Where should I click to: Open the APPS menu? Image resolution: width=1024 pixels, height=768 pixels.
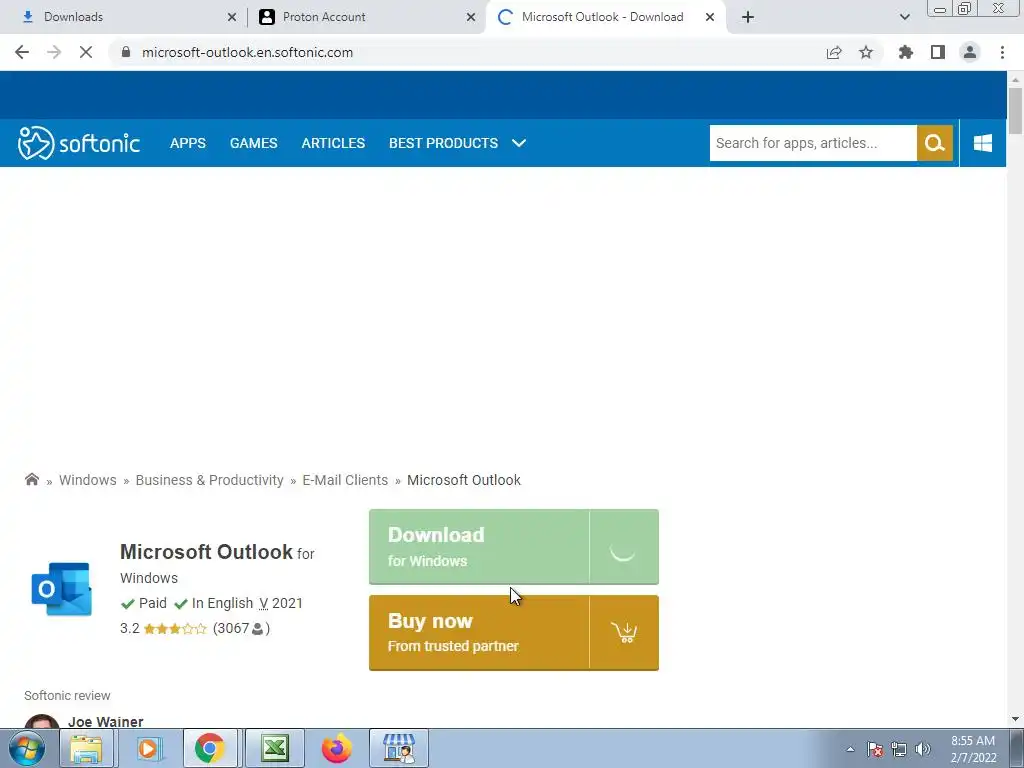click(188, 143)
